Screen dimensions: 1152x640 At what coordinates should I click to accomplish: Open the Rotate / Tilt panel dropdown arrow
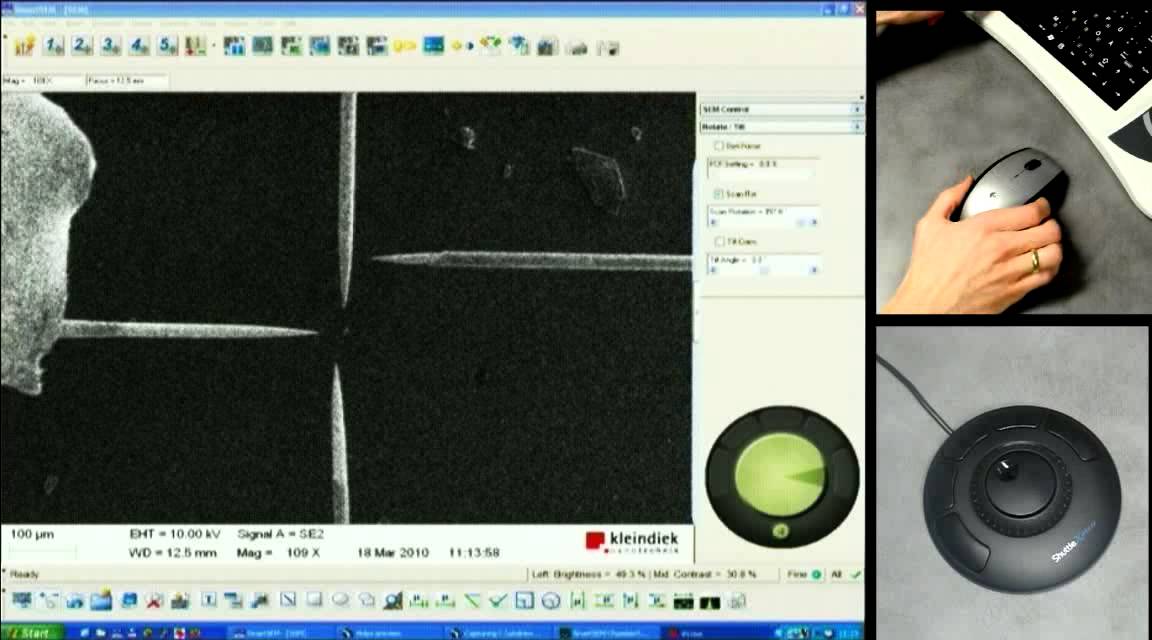[x=857, y=127]
